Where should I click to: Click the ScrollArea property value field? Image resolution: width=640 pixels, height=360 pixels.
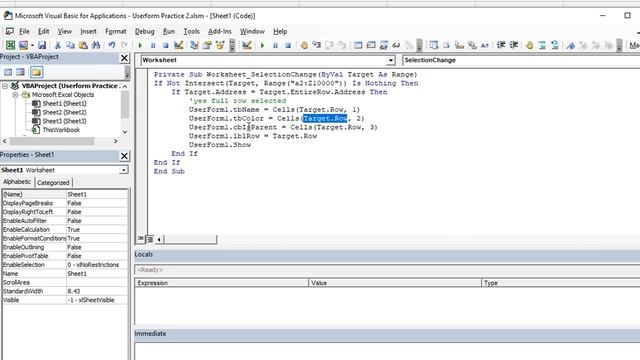pyautogui.click(x=97, y=282)
